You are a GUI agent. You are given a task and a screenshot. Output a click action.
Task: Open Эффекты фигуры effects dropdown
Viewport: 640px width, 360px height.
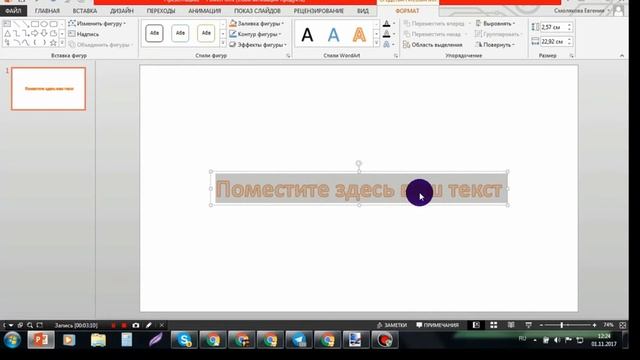tap(258, 45)
